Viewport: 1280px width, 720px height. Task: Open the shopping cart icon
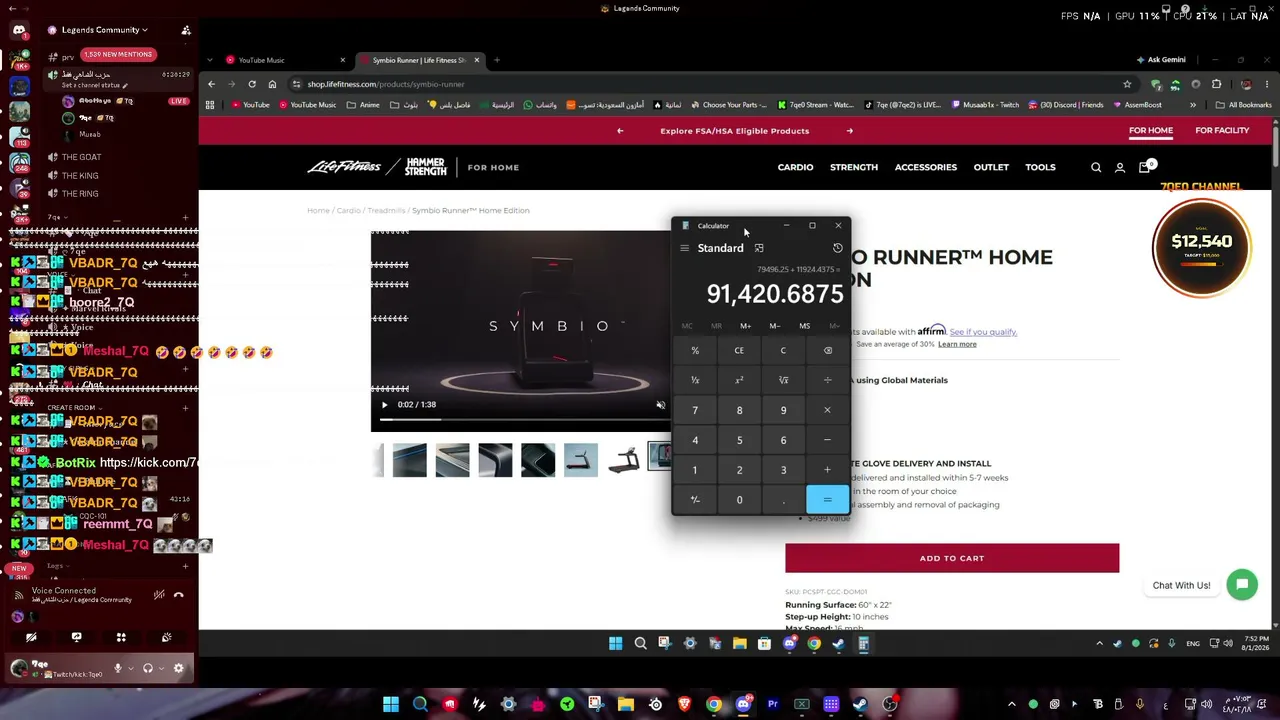pos(1145,167)
